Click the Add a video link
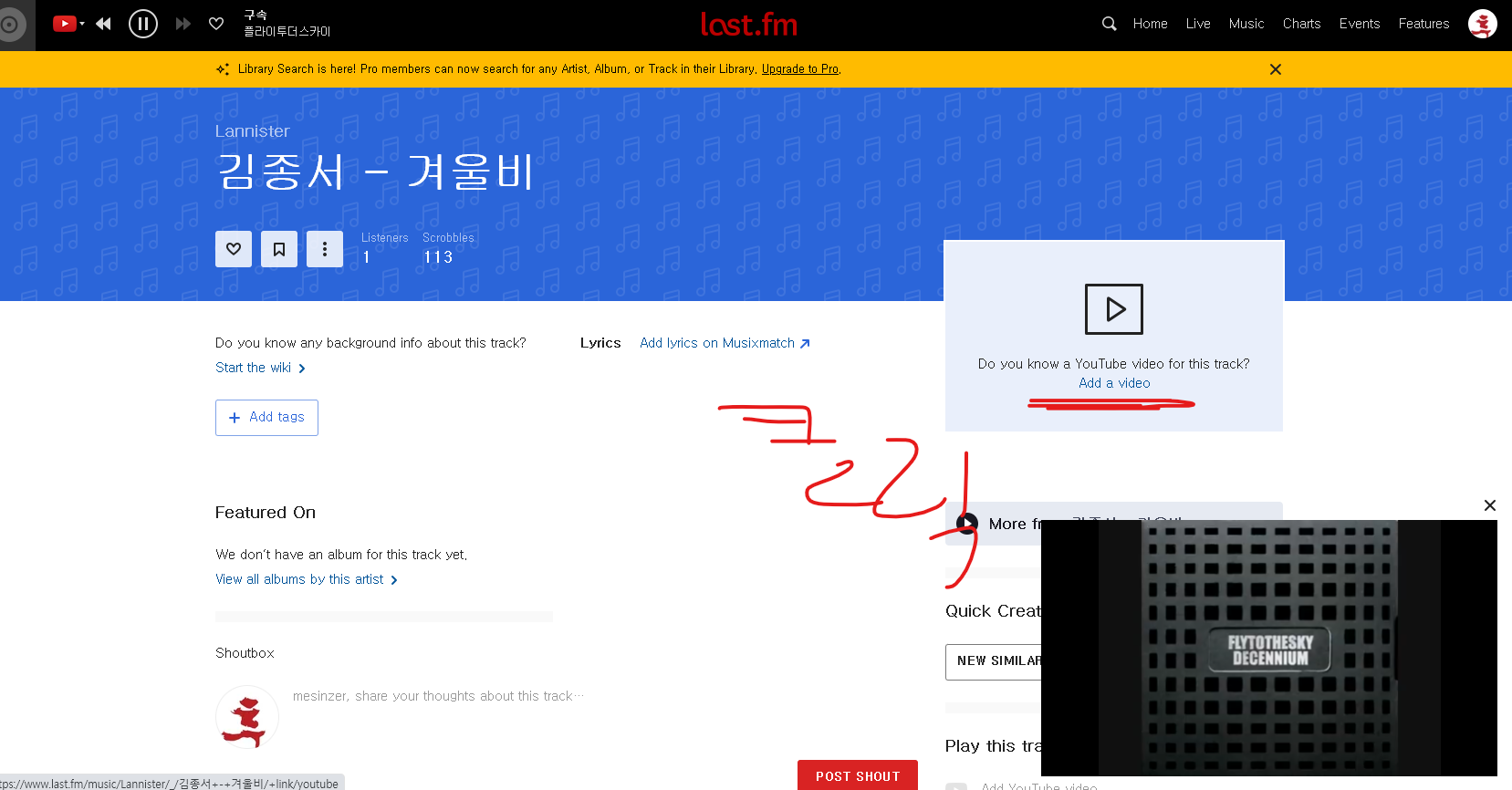1512x790 pixels. (1114, 383)
